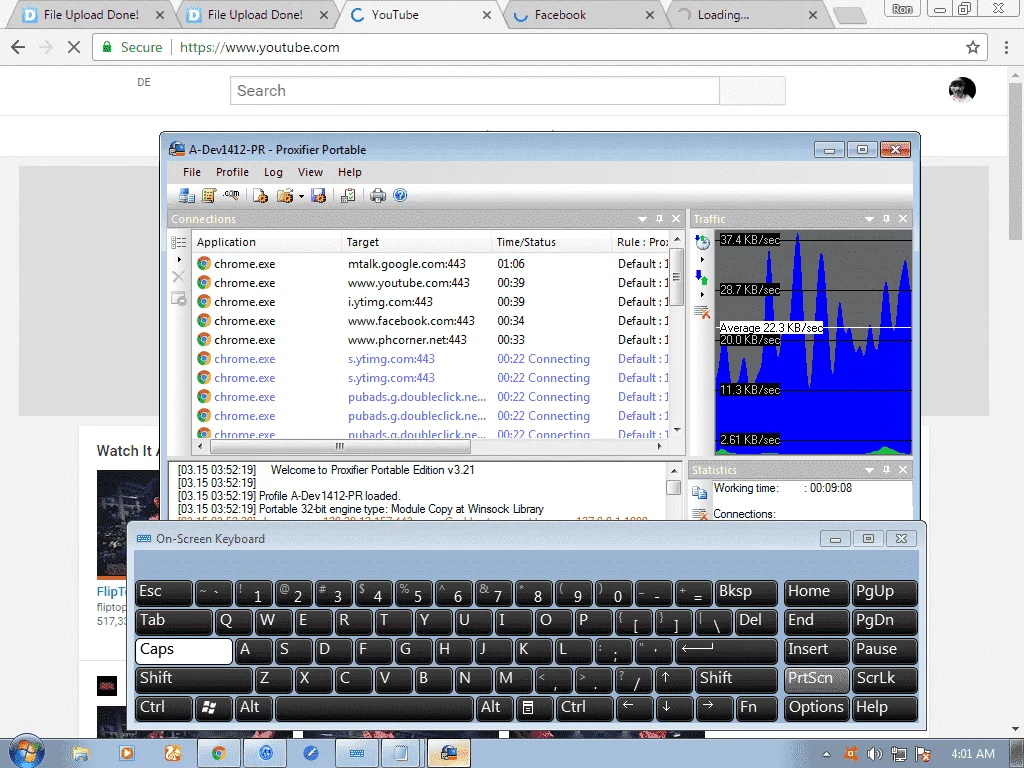Click the small arrow under Connections view icon
The height and width of the screenshot is (768, 1024).
click(x=179, y=259)
